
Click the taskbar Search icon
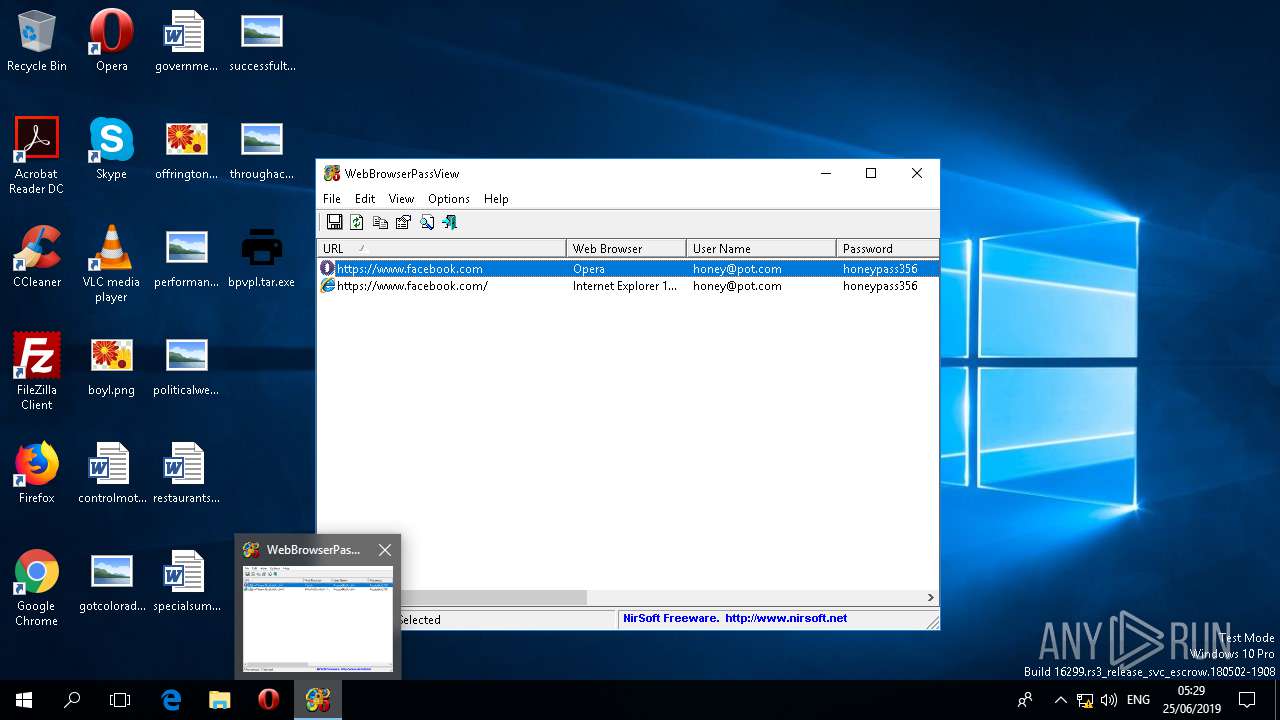tap(72, 700)
